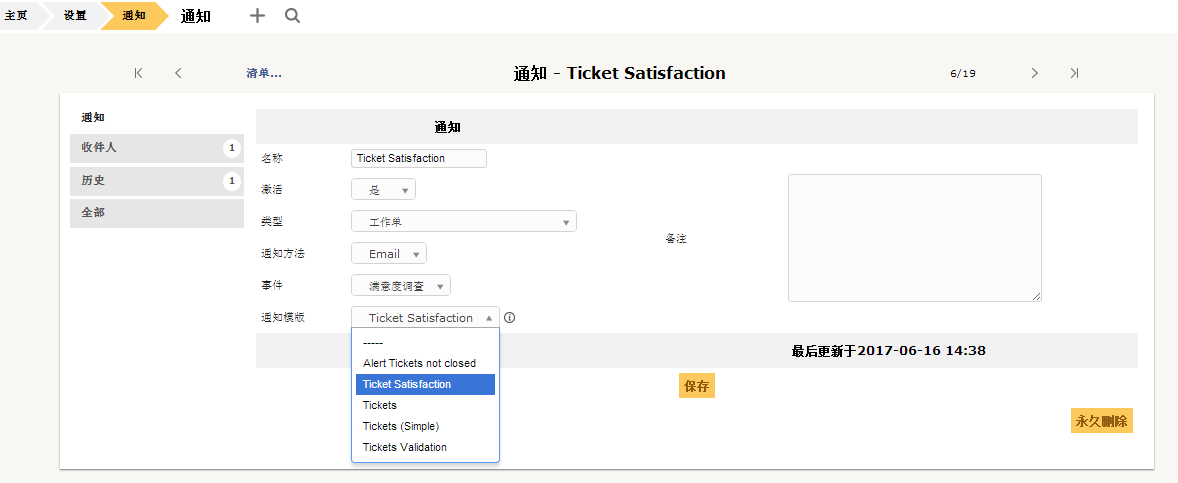This screenshot has height=483, width=1178.
Task: Open the 清单... list link
Action: point(264,74)
